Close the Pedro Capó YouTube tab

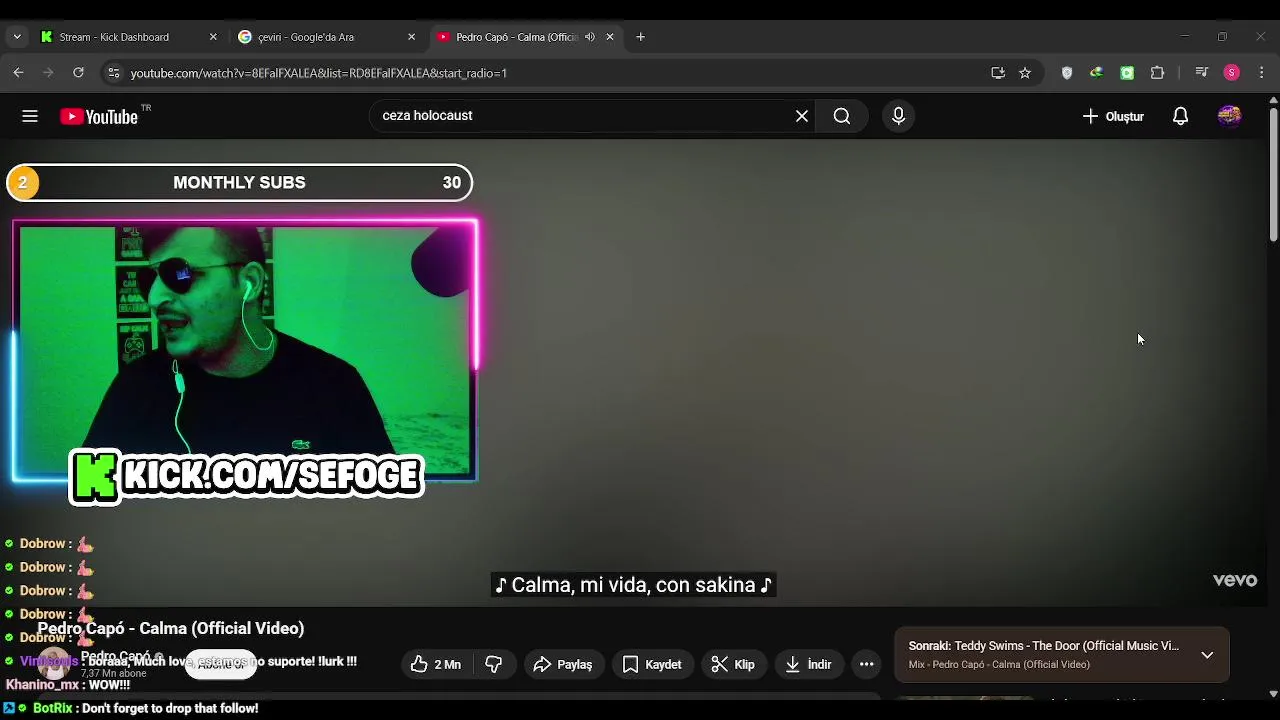point(610,37)
